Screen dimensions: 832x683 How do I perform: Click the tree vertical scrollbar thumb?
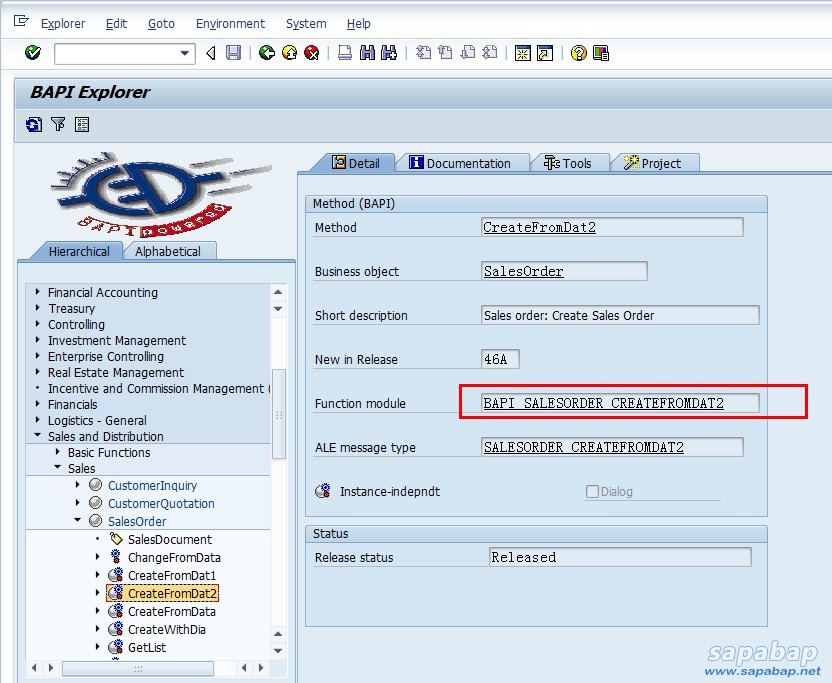279,414
